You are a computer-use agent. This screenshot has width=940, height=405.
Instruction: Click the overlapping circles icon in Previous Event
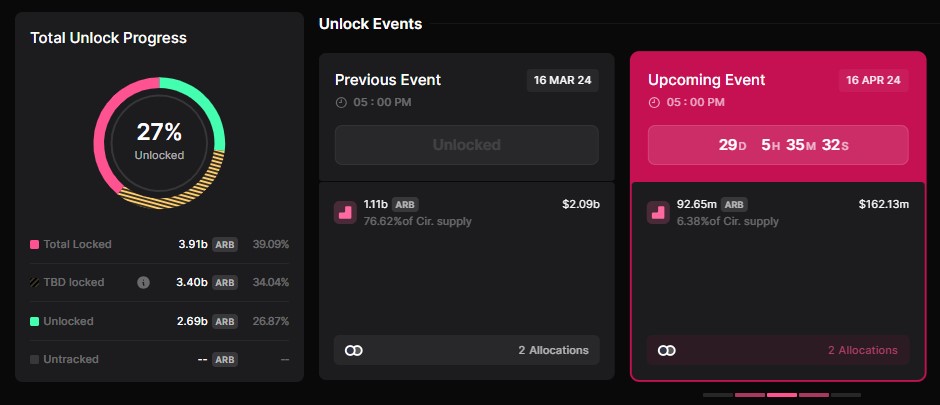(x=354, y=350)
